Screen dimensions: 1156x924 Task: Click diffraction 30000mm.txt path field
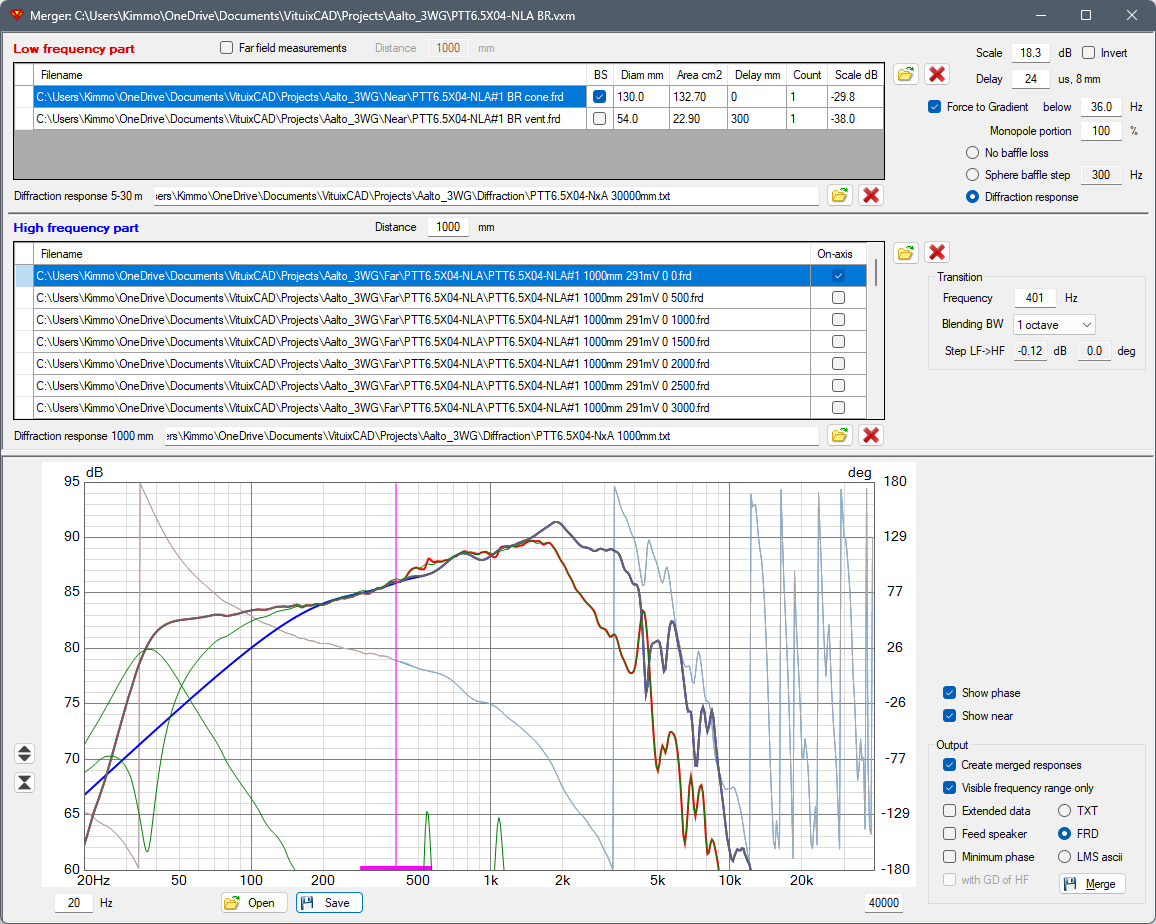487,196
